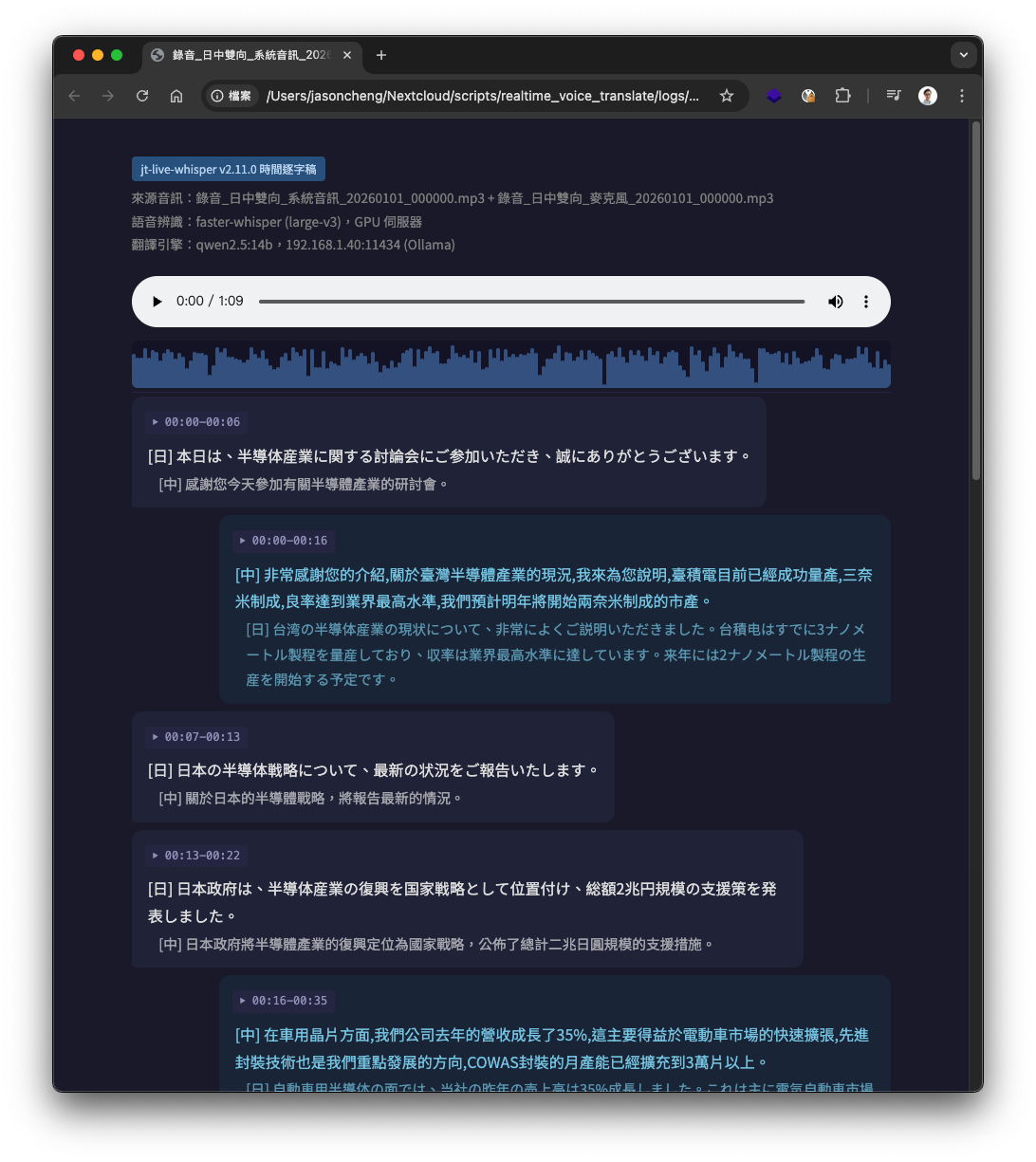Screen dimensions: 1036x1162
Task: Click the 語音辨識 faster-whisper line
Action: (x=277, y=222)
